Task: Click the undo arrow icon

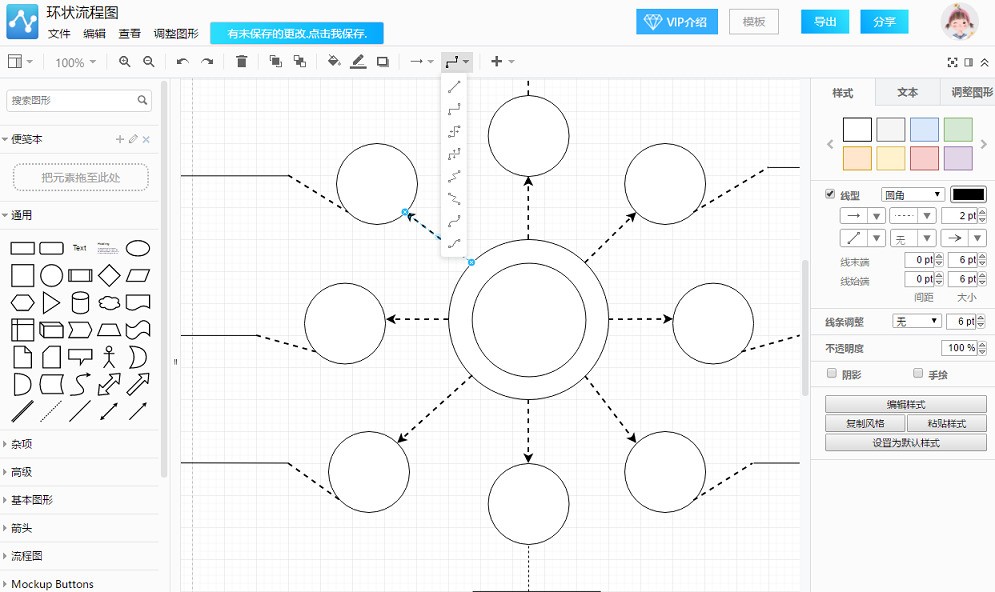Action: coord(183,62)
